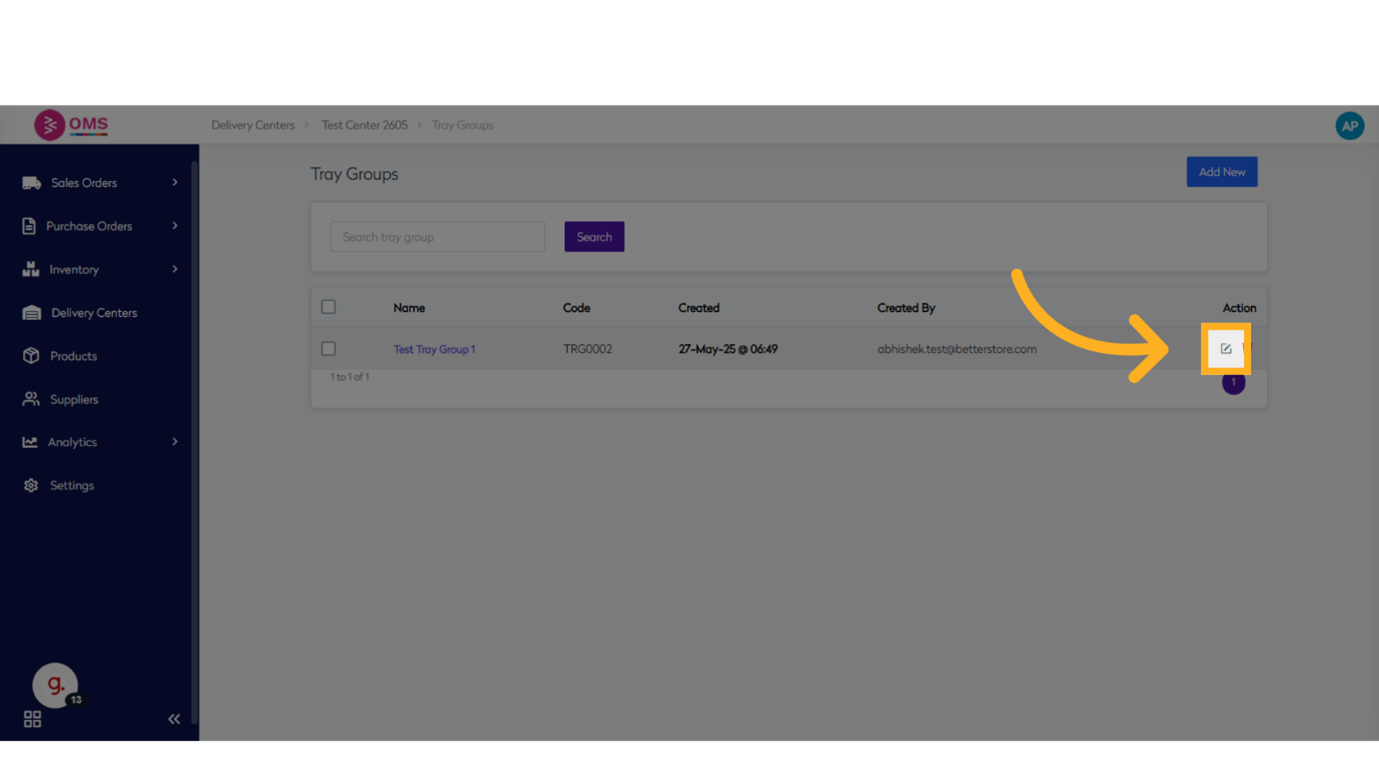
Task: Expand the Analytics menu section
Action: [x=175, y=442]
